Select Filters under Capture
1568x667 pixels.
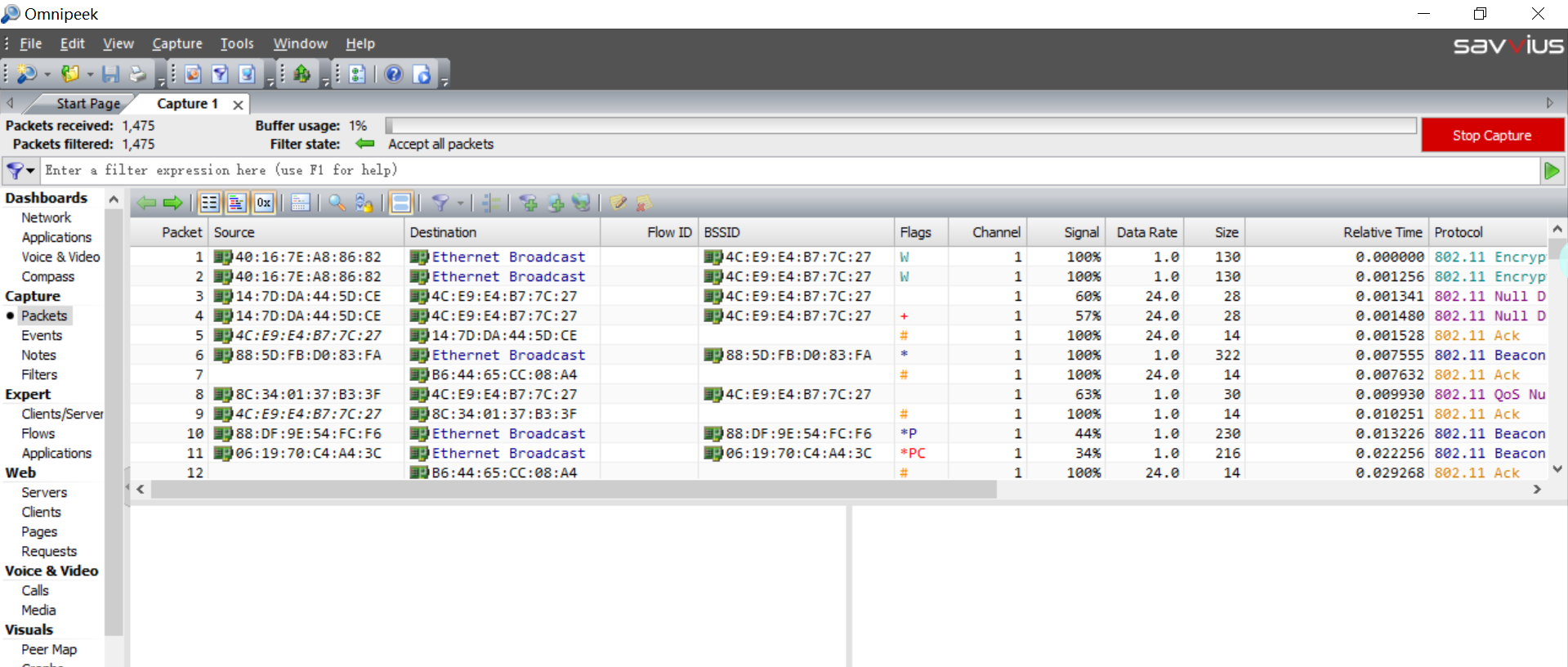pos(39,374)
